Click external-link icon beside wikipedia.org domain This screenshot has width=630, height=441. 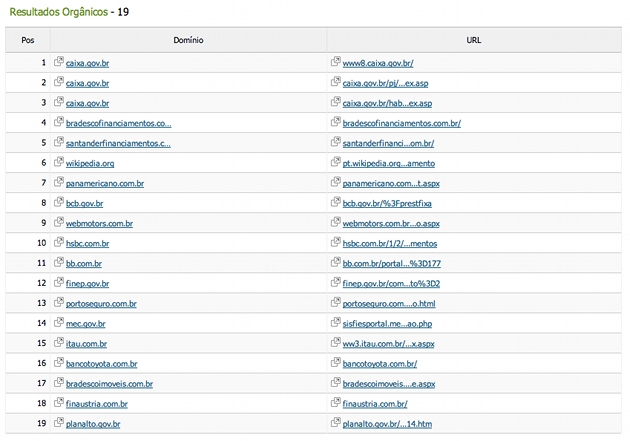point(59,162)
